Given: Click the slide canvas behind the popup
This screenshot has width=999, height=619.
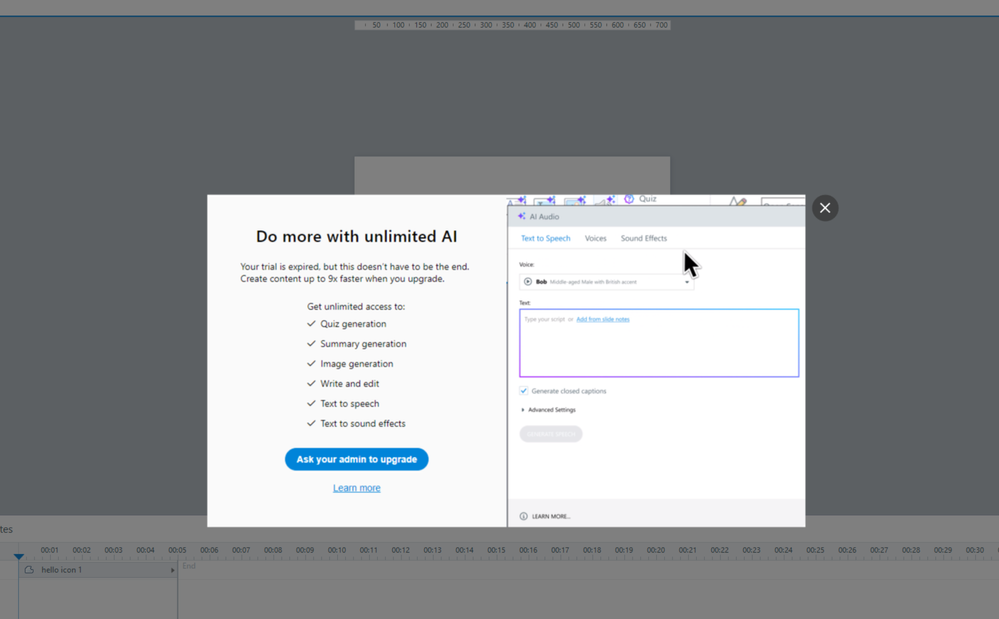Looking at the screenshot, I should click(512, 175).
